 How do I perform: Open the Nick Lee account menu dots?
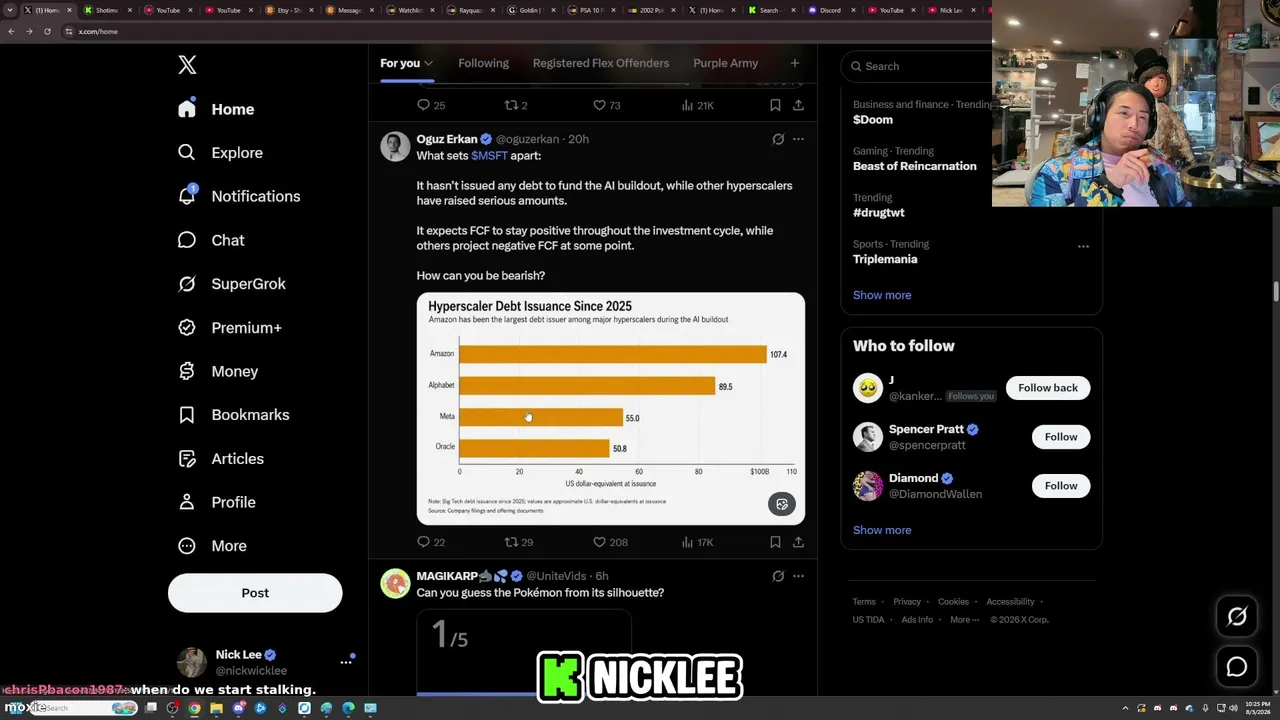[346, 662]
